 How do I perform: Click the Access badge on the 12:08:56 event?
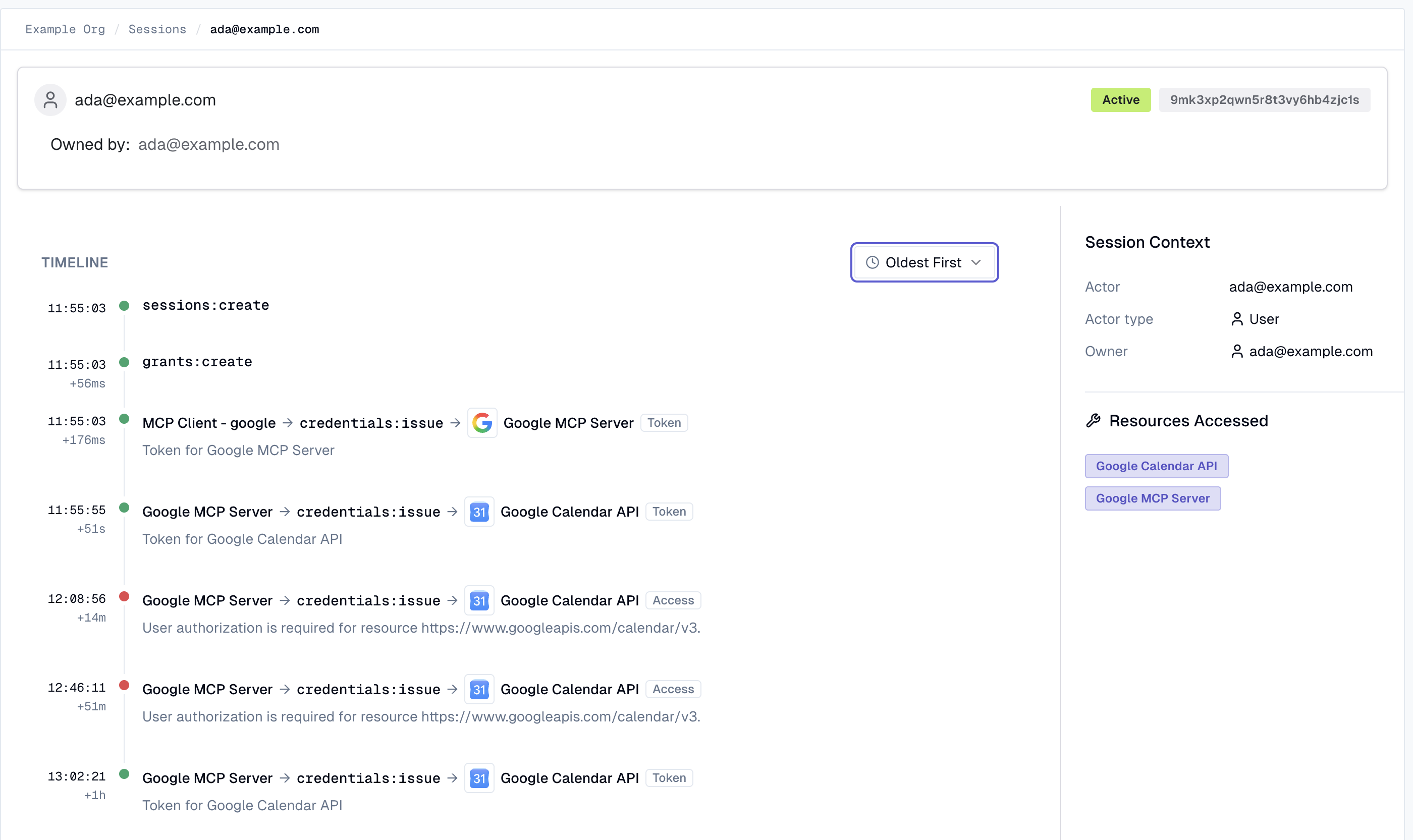673,600
